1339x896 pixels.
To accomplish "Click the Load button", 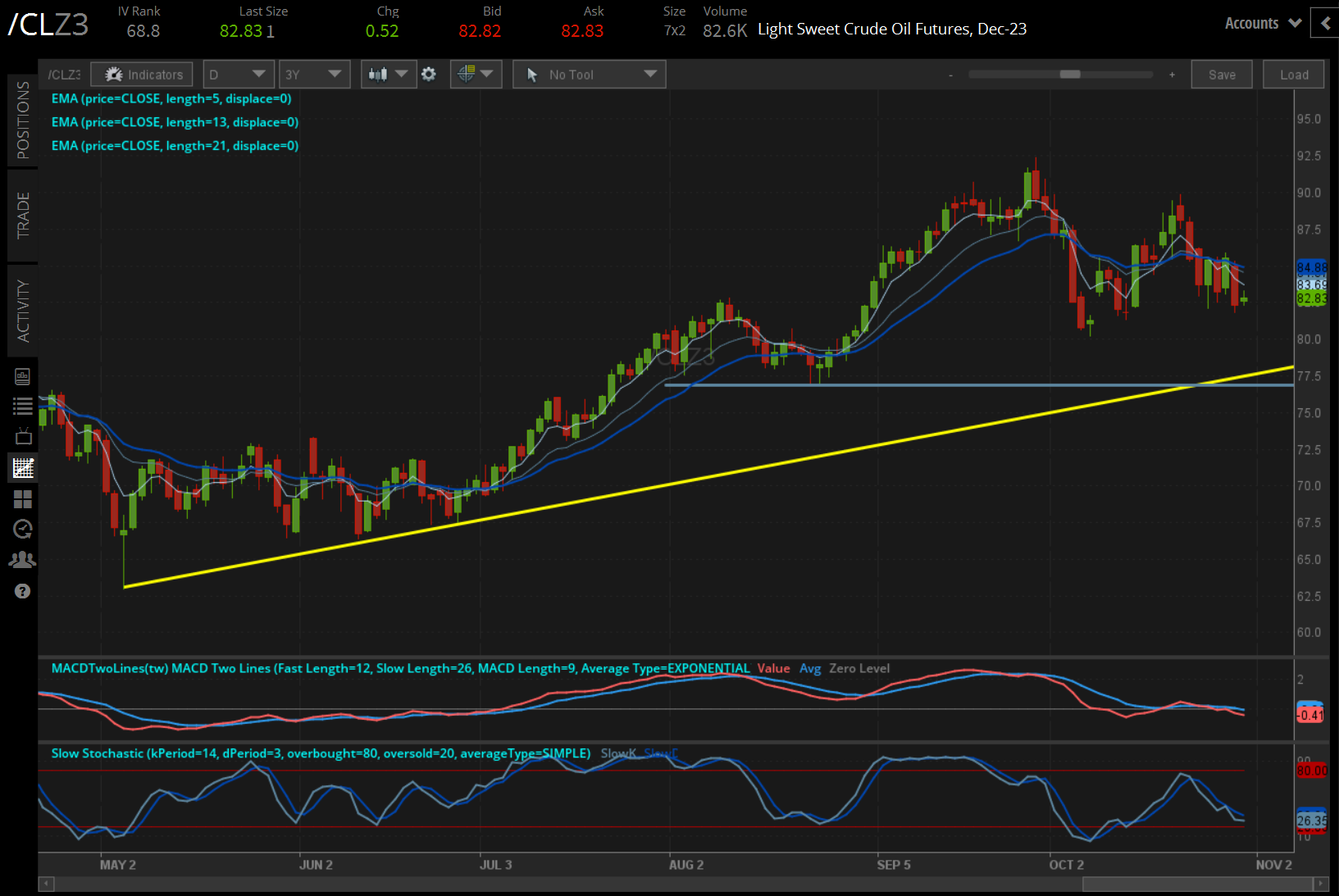I will [x=1293, y=74].
